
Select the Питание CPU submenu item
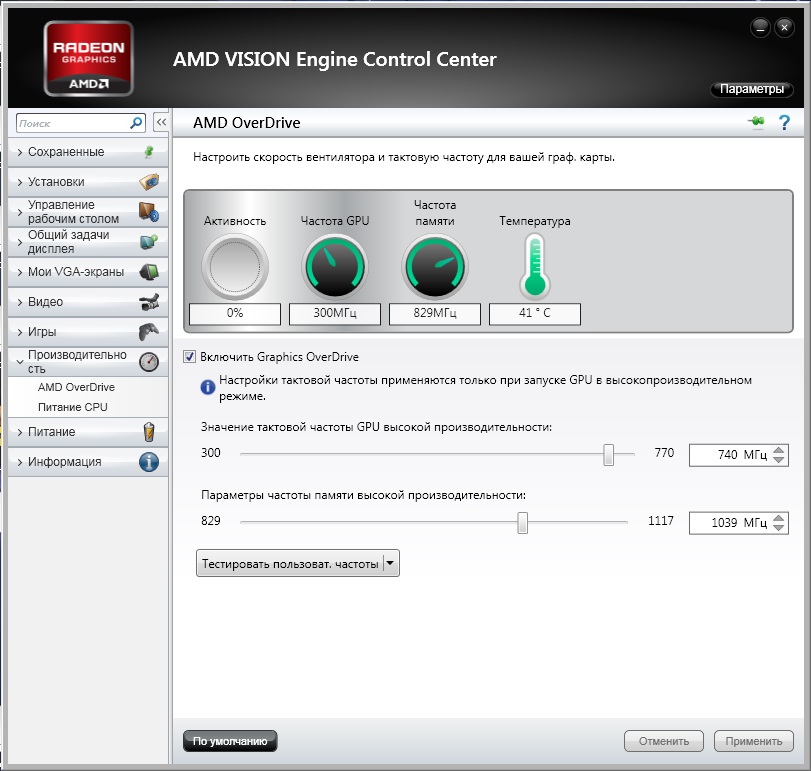click(x=72, y=407)
